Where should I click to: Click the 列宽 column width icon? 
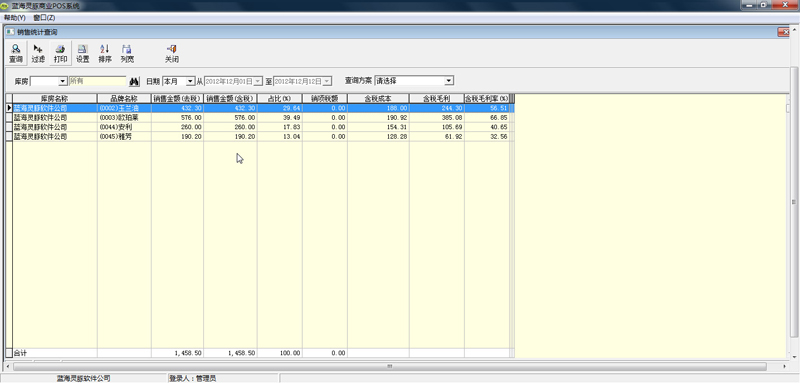pyautogui.click(x=127, y=54)
